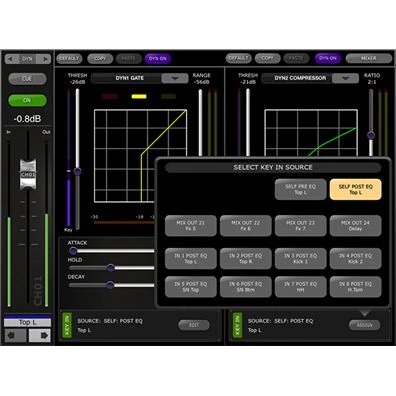The width and height of the screenshot is (396, 396).
Task: Toggle the CUE button for CH01
Action: click(27, 79)
